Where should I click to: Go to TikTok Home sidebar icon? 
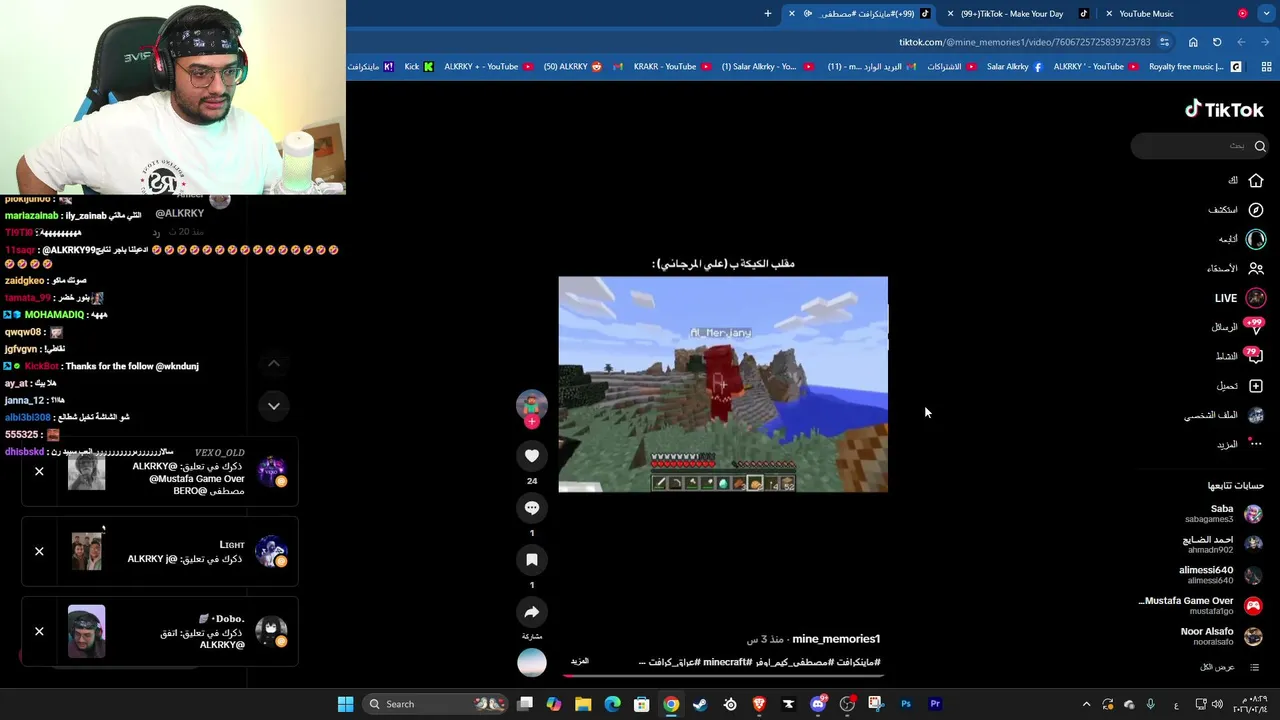(1256, 181)
